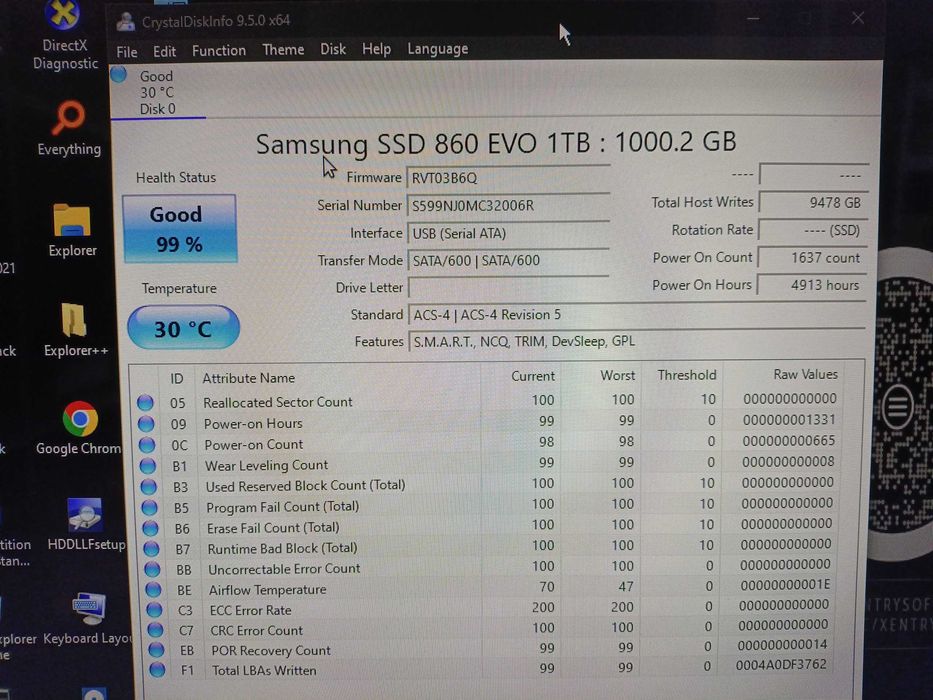
Task: Click the Attribute Name column header
Action: pyautogui.click(x=249, y=378)
